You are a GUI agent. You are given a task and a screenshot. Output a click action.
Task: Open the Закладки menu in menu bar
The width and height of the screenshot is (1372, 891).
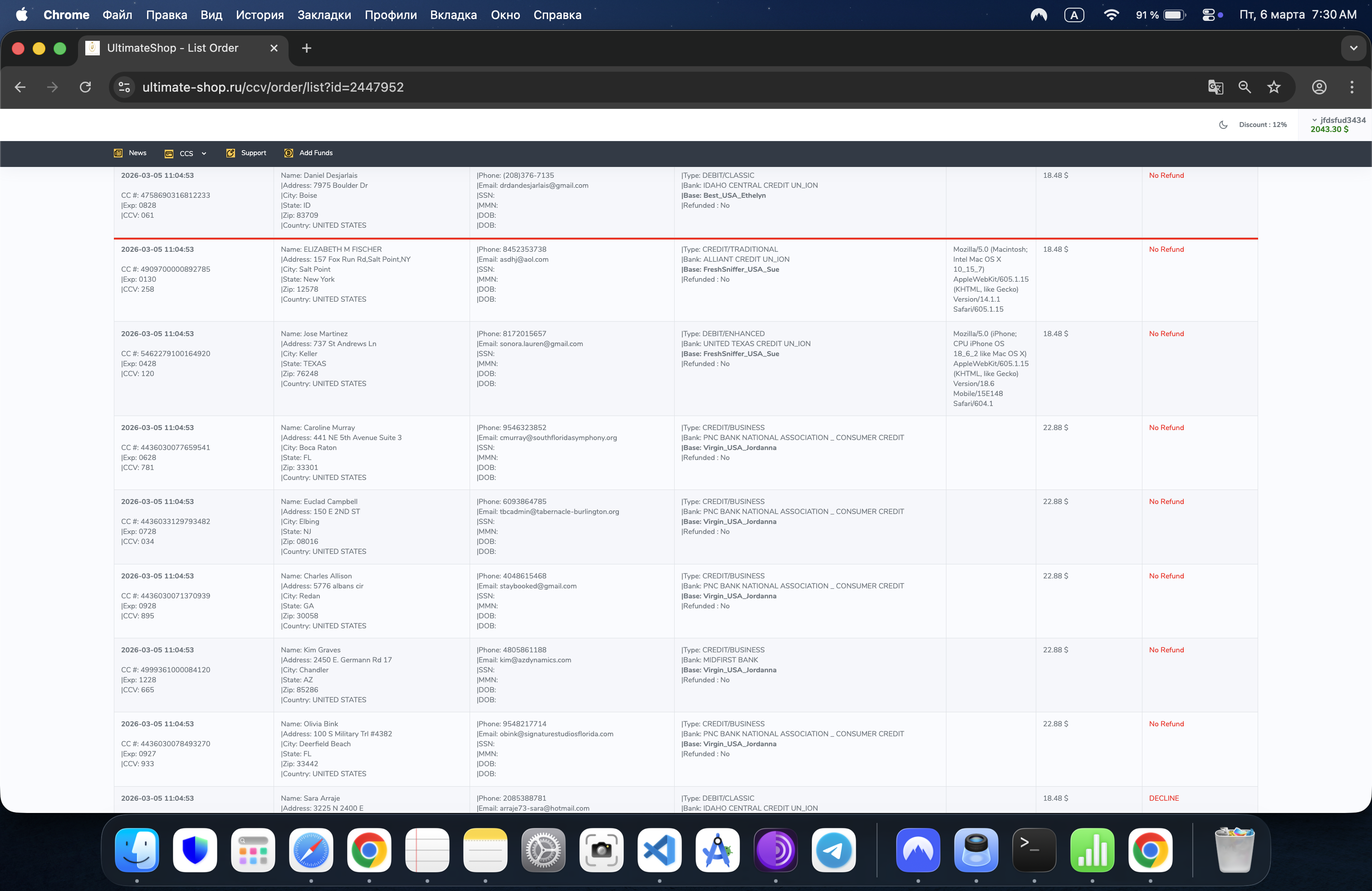pos(324,15)
